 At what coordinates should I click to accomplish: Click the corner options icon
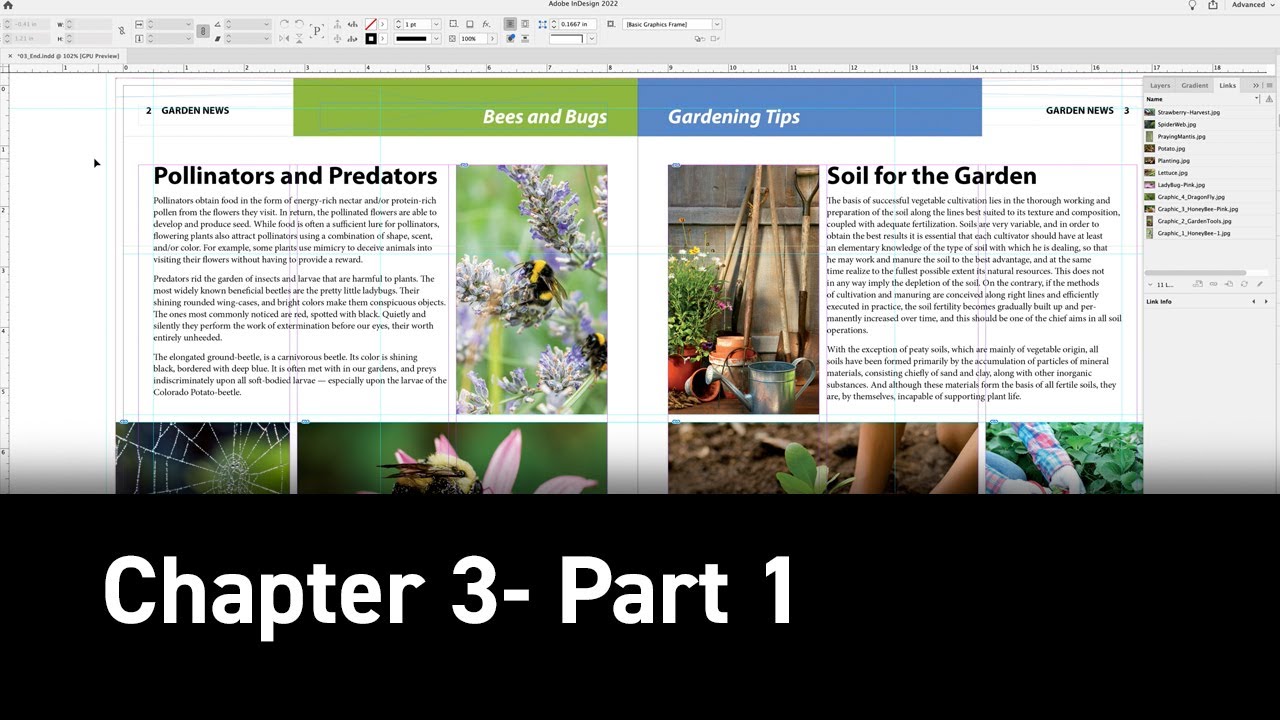coord(453,24)
